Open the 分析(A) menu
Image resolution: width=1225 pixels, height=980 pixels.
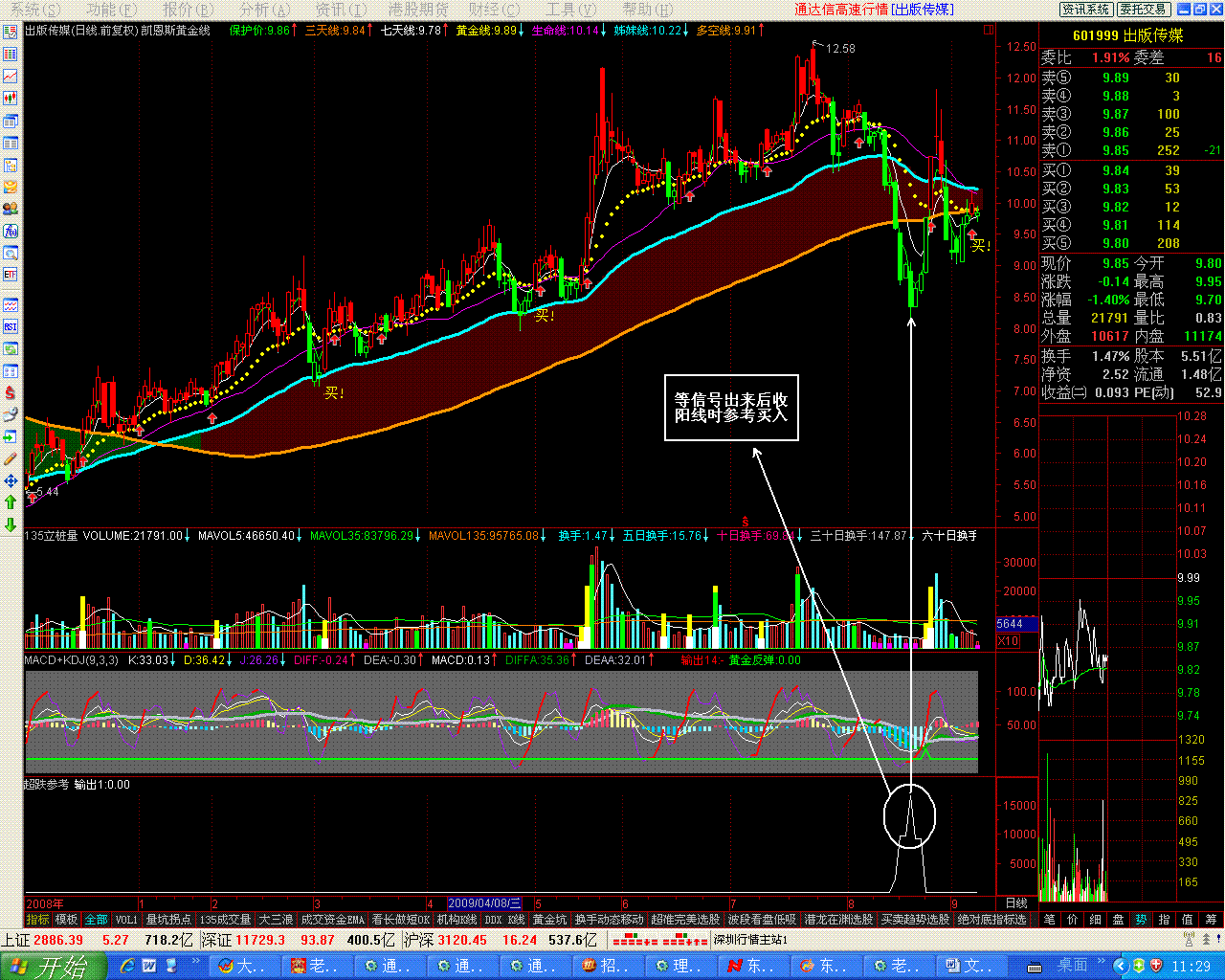coord(266,9)
